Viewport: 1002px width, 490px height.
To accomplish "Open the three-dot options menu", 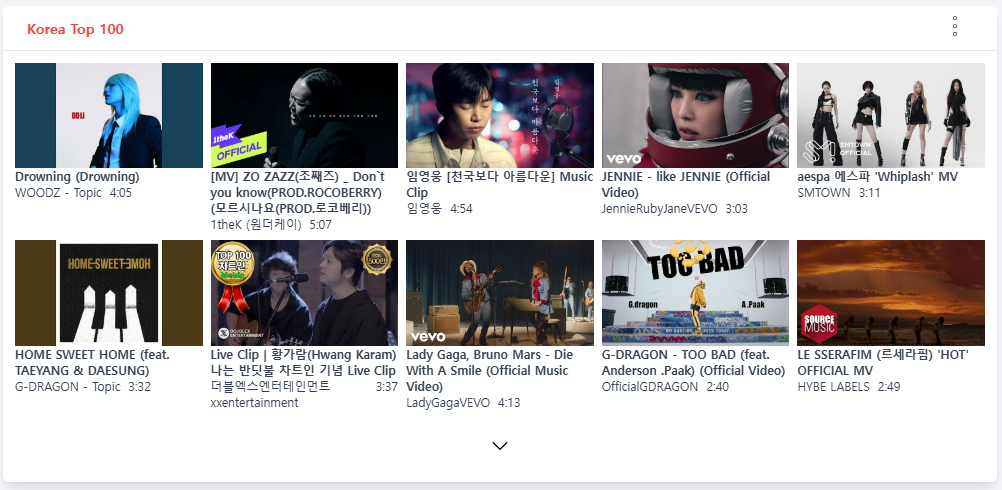I will click(955, 26).
